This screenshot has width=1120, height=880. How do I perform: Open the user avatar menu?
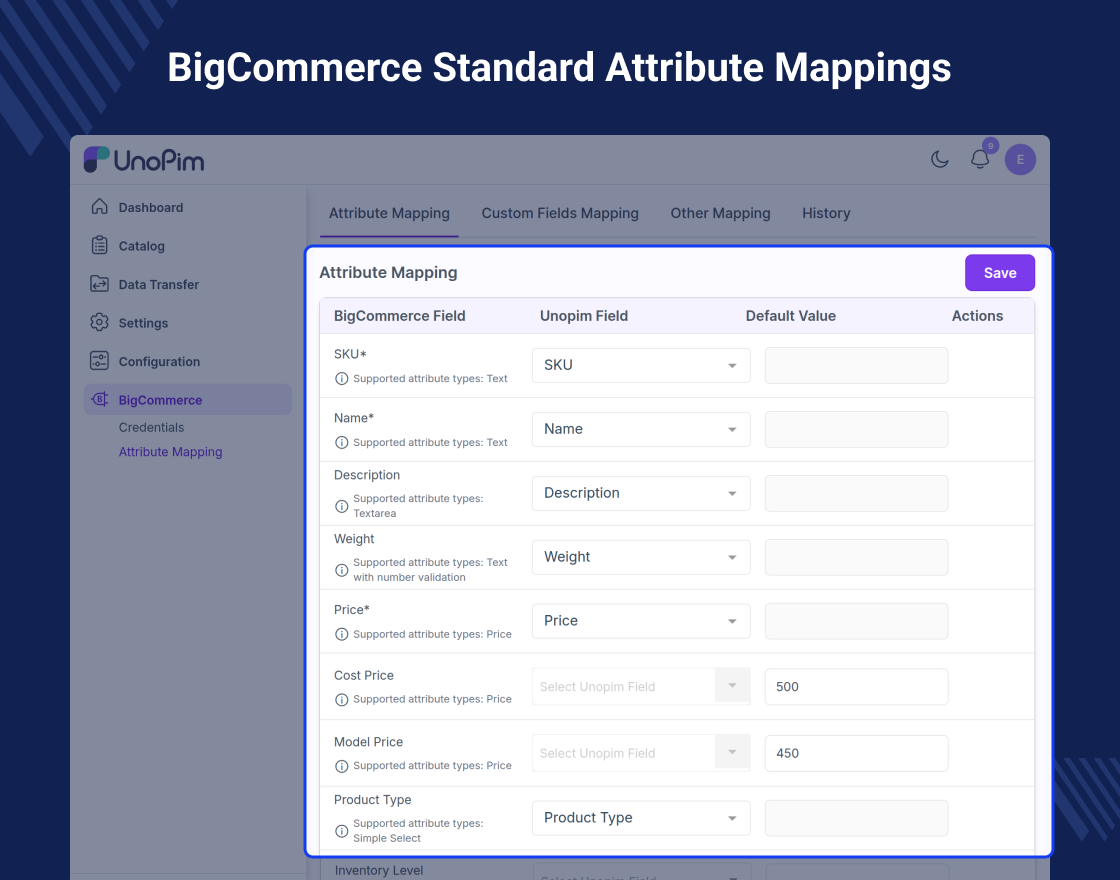[x=1020, y=159]
